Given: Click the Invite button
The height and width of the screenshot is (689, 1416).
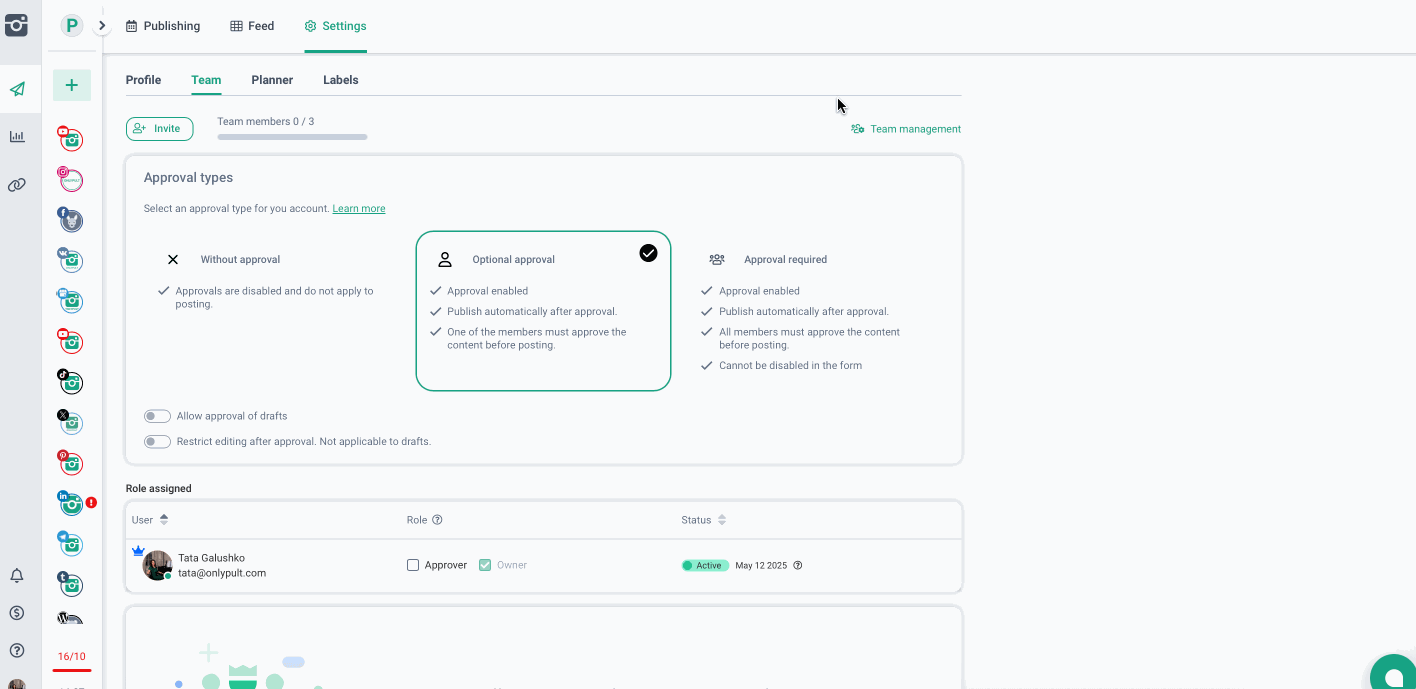Looking at the screenshot, I should (159, 129).
